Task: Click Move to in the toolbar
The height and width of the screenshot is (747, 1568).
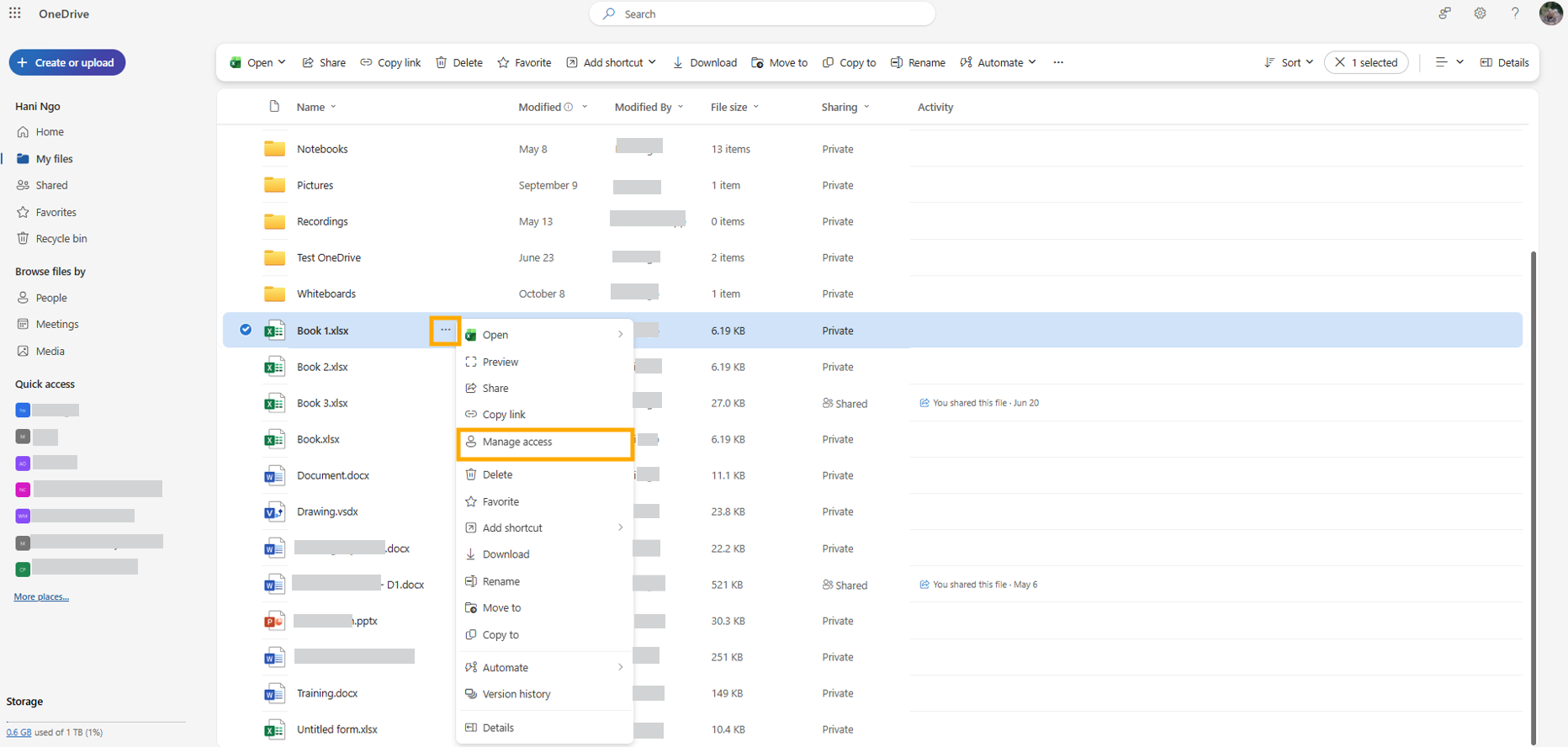Action: [x=780, y=62]
